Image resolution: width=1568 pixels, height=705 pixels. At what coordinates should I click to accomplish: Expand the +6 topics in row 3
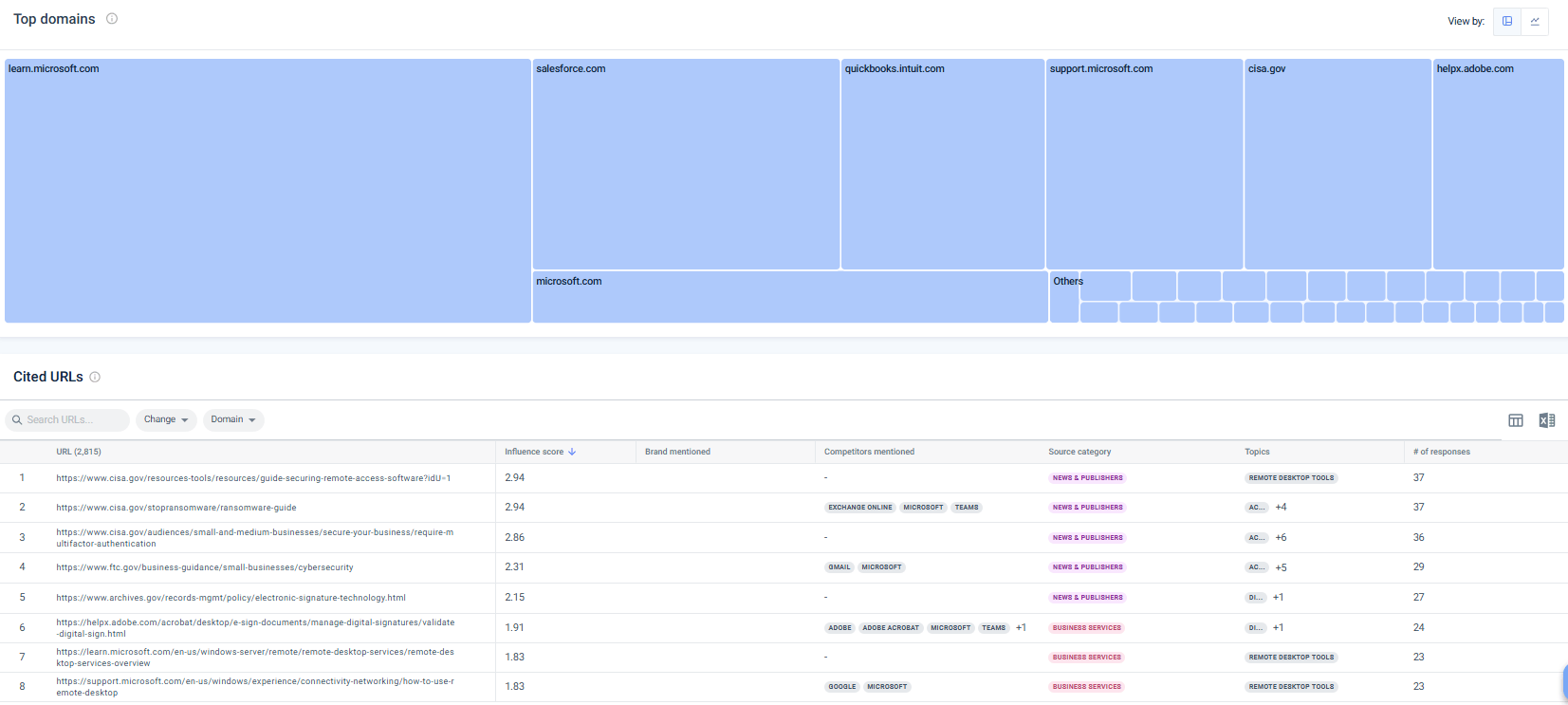click(x=1281, y=538)
